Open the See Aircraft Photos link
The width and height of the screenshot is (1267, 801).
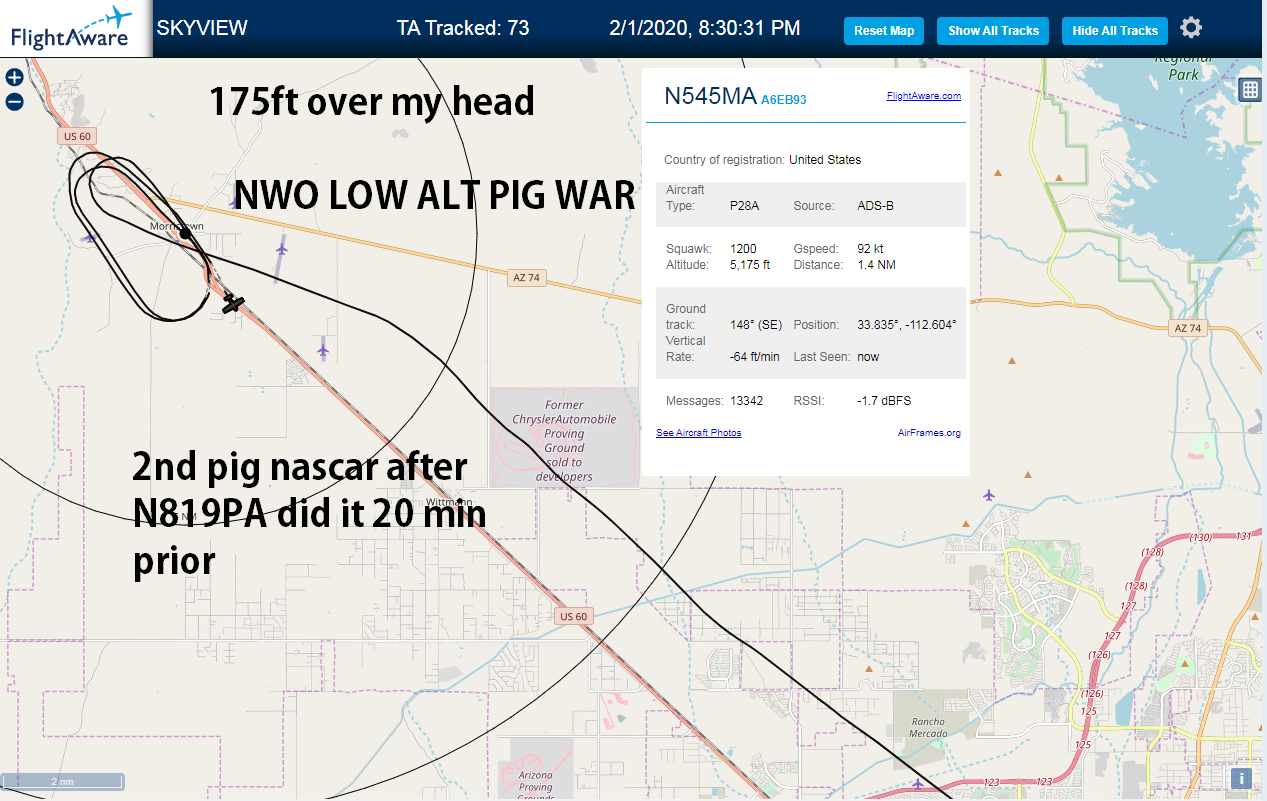699,433
